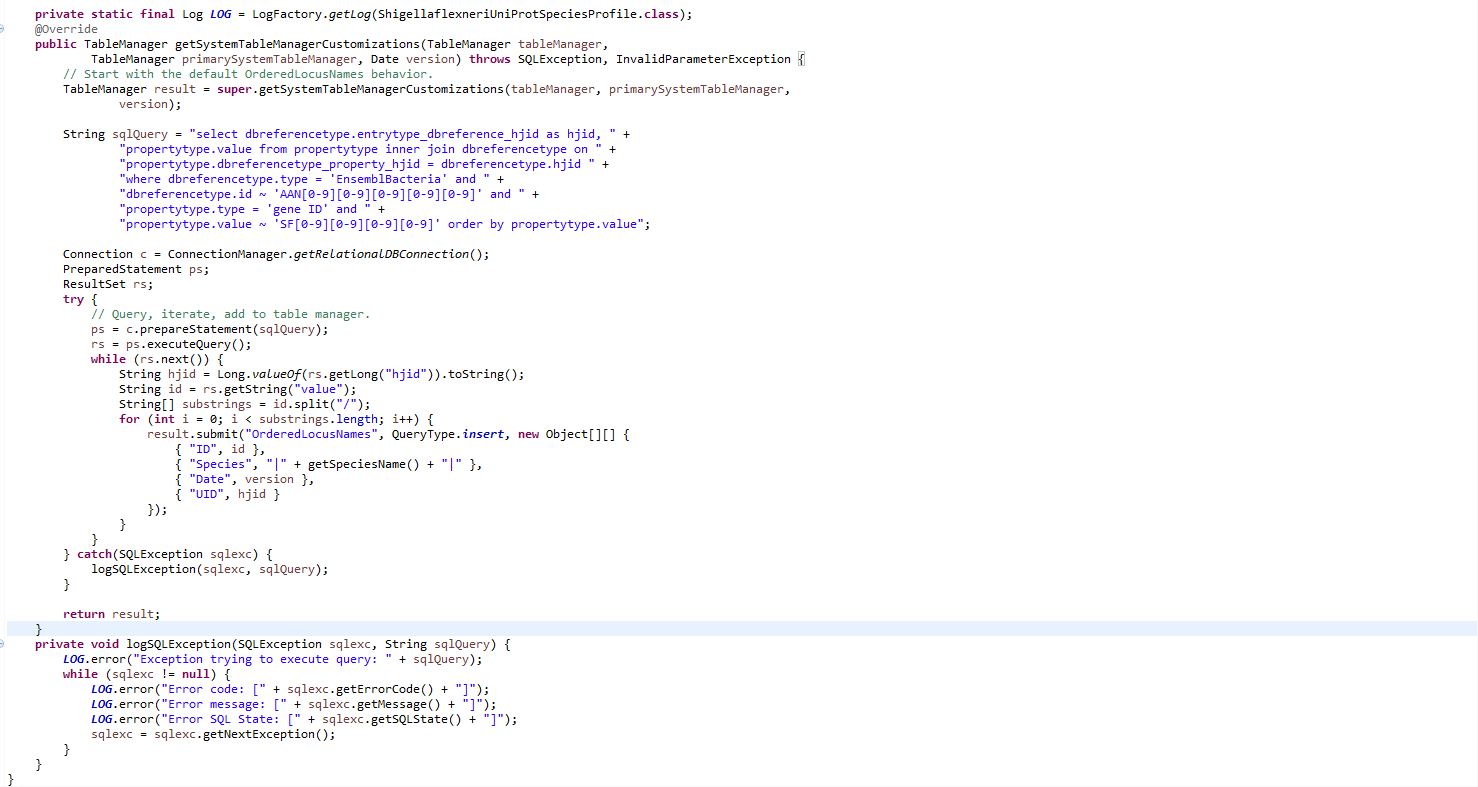
Task: Click the comment 'Start with the default OrderedLocusNames behavior'
Action: (248, 74)
